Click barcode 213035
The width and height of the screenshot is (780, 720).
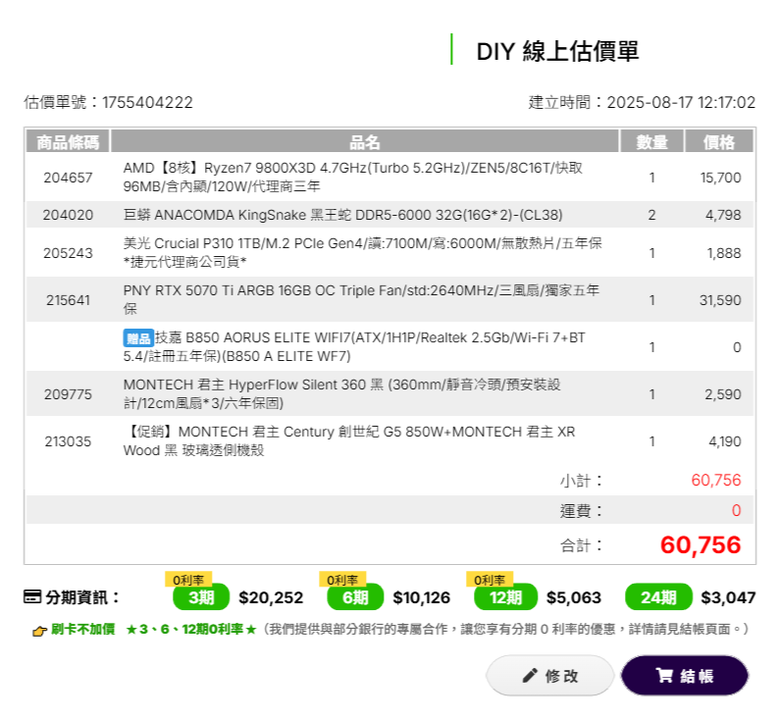pyautogui.click(x=68, y=441)
